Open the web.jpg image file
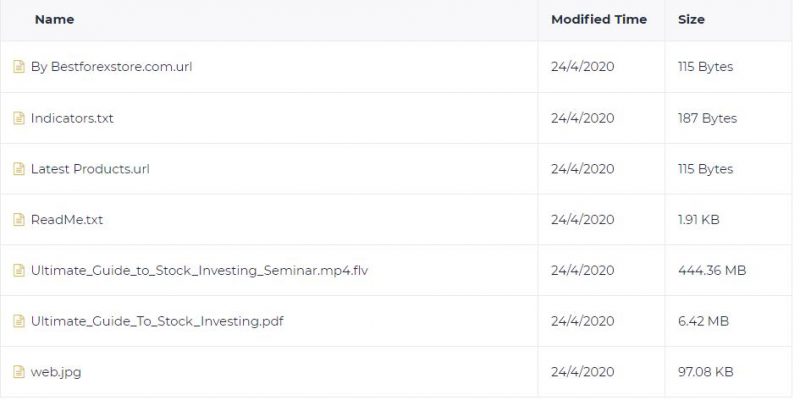This screenshot has width=800, height=400. tap(56, 372)
